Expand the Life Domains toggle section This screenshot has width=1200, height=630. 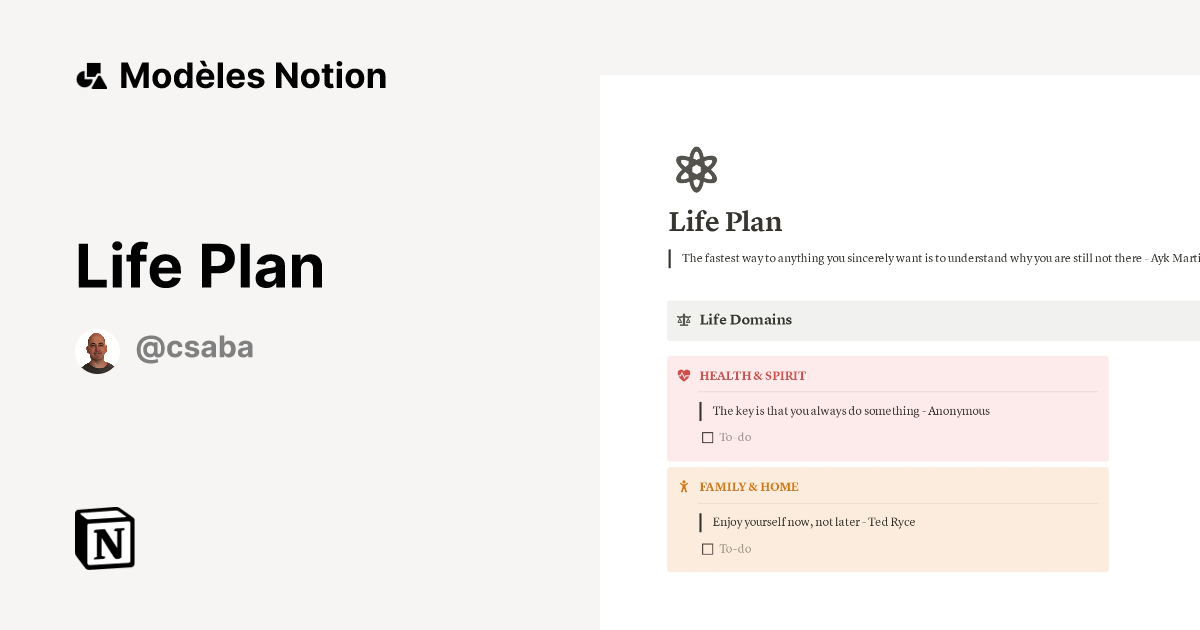tap(746, 320)
